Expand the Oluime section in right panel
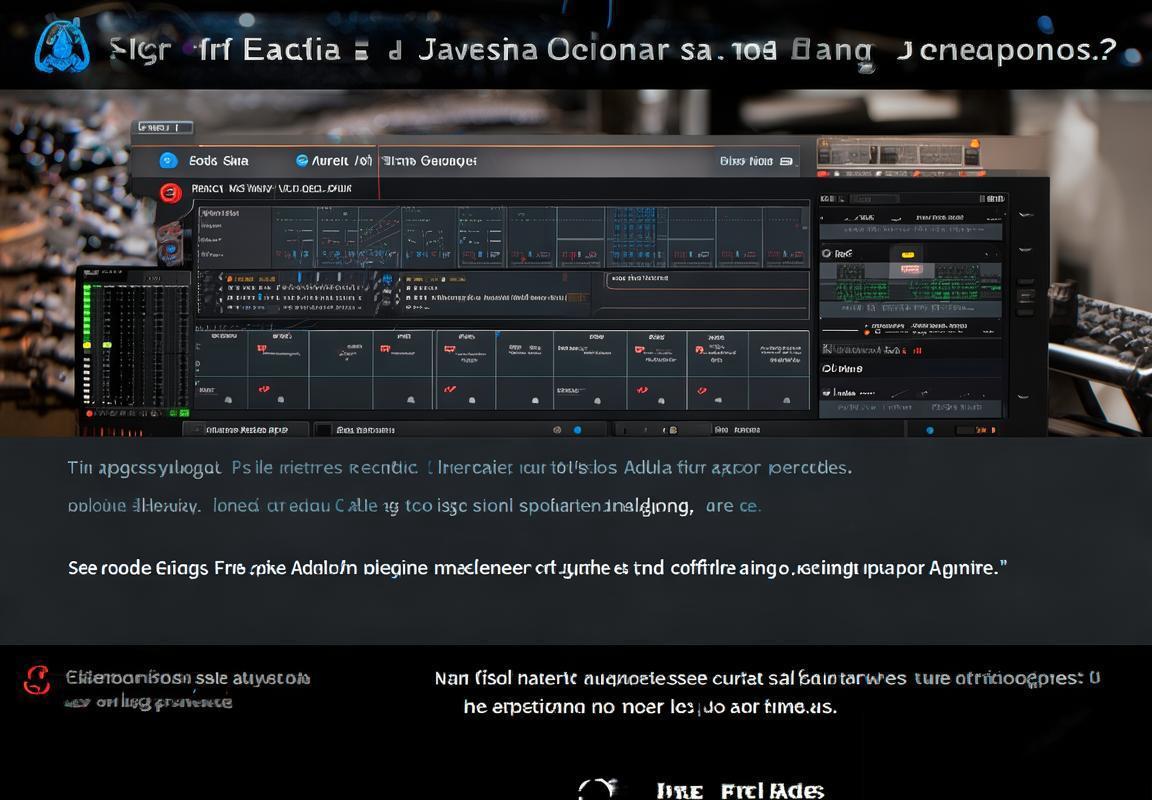 click(842, 369)
